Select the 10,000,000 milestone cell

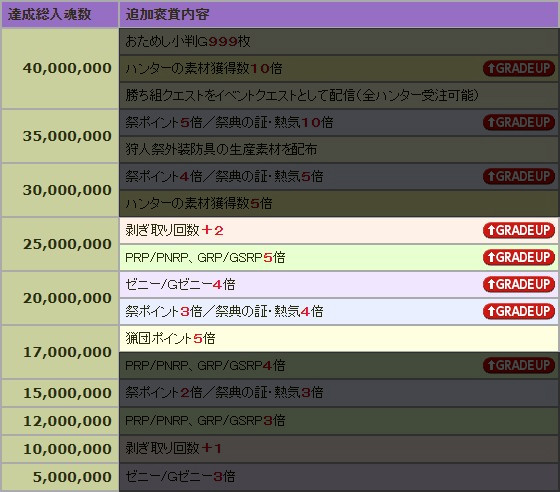[60, 449]
